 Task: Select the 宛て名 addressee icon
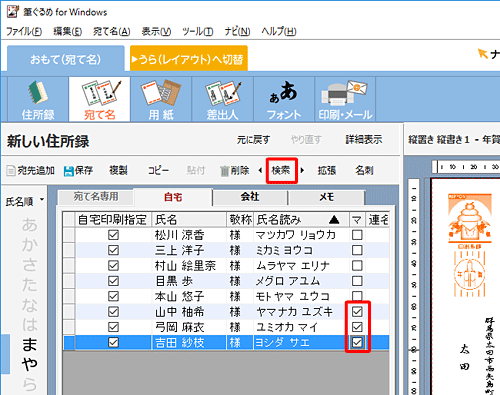click(99, 99)
